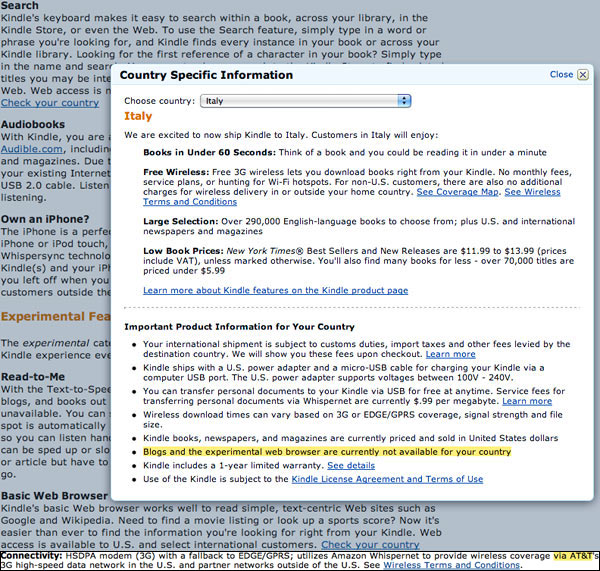Follow Learn more about Kindle features link
600x571 pixels.
click(276, 290)
